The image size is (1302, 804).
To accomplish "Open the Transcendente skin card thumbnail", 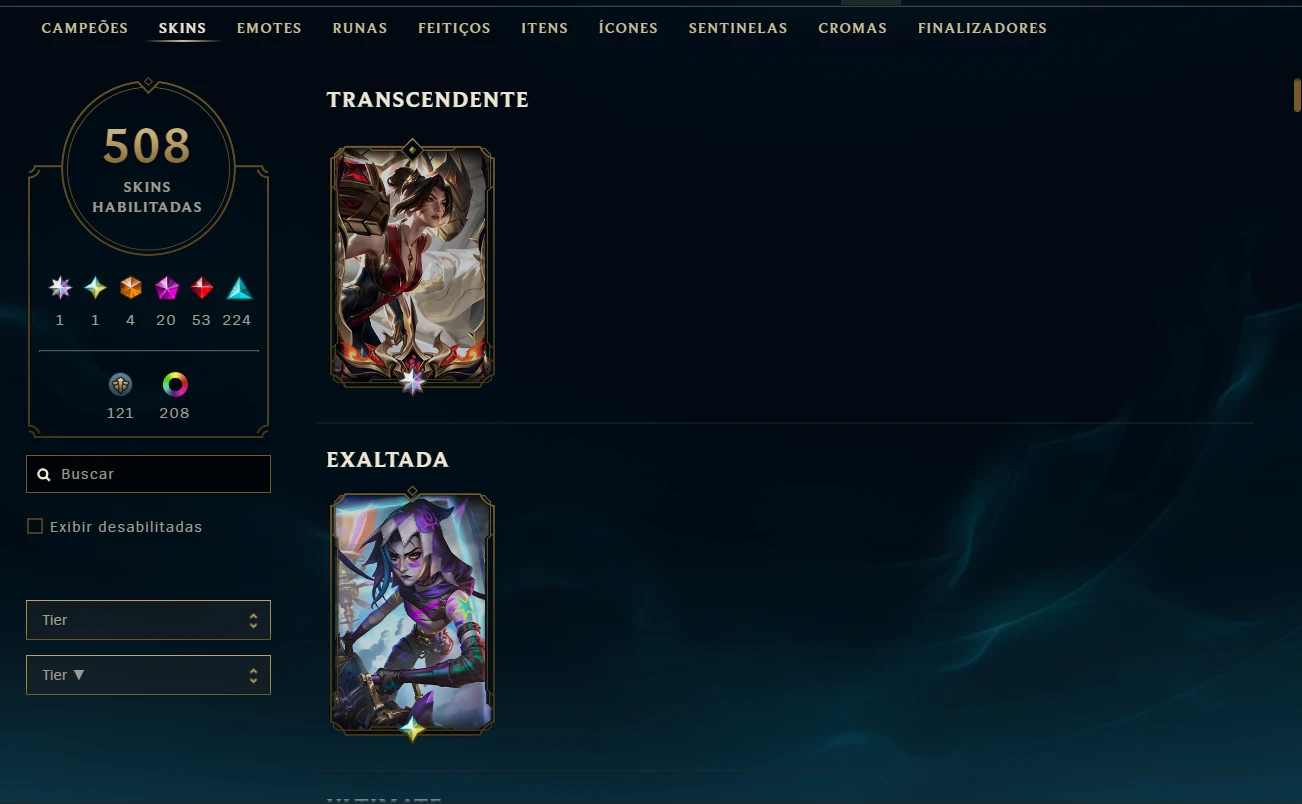I will (x=412, y=265).
